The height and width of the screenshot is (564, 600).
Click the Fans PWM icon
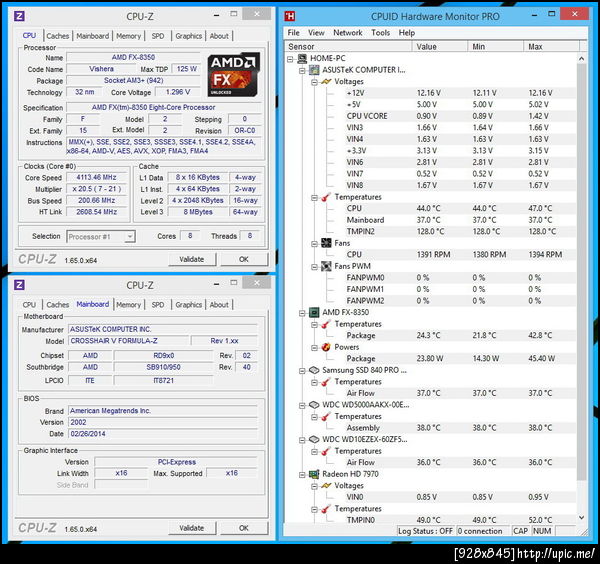point(326,266)
